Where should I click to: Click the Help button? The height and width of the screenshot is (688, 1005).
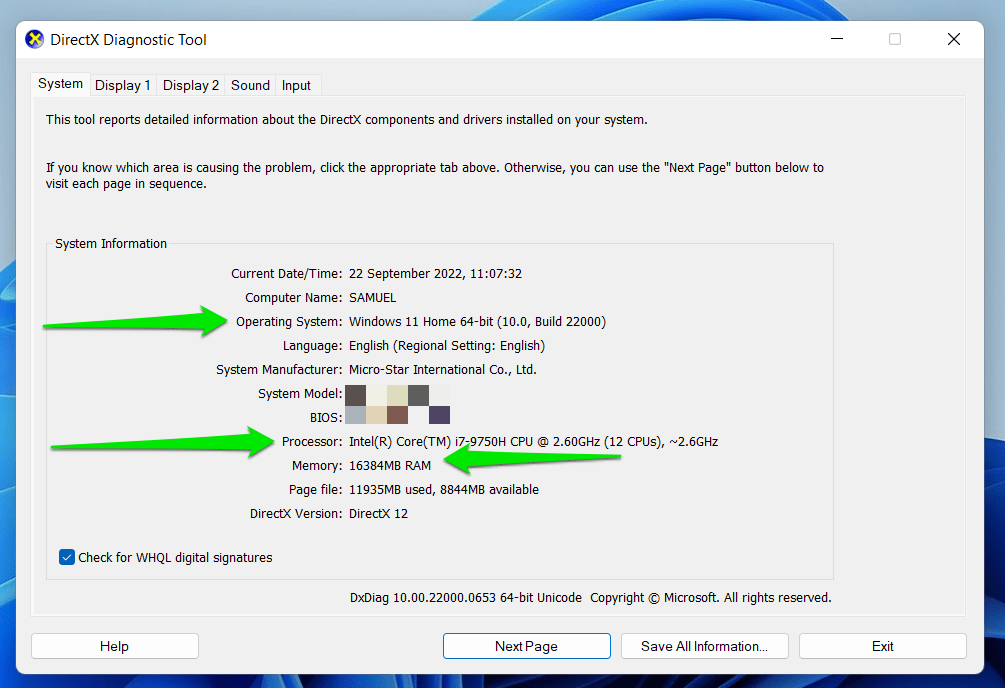pos(115,646)
